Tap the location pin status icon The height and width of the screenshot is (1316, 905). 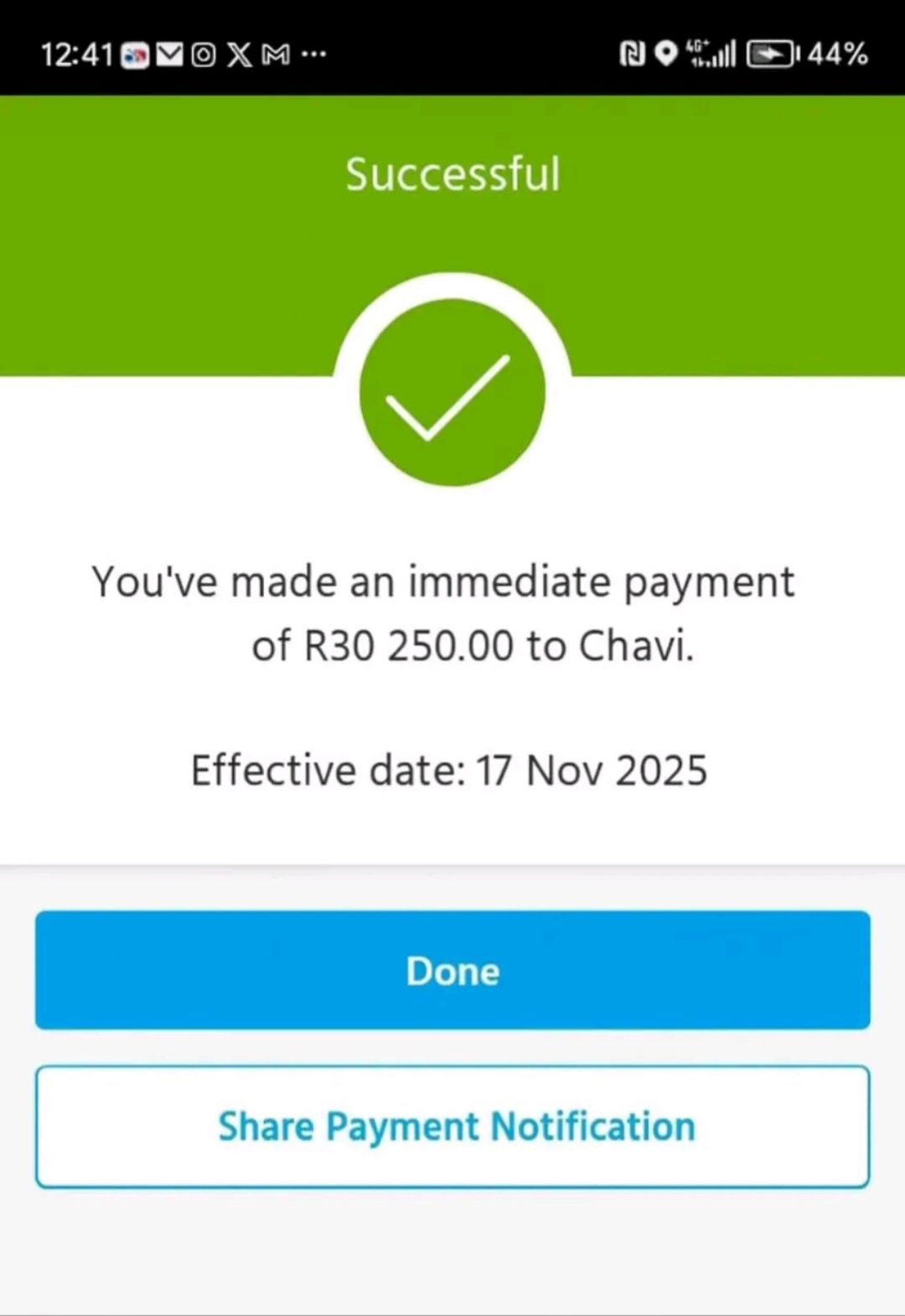(x=666, y=54)
